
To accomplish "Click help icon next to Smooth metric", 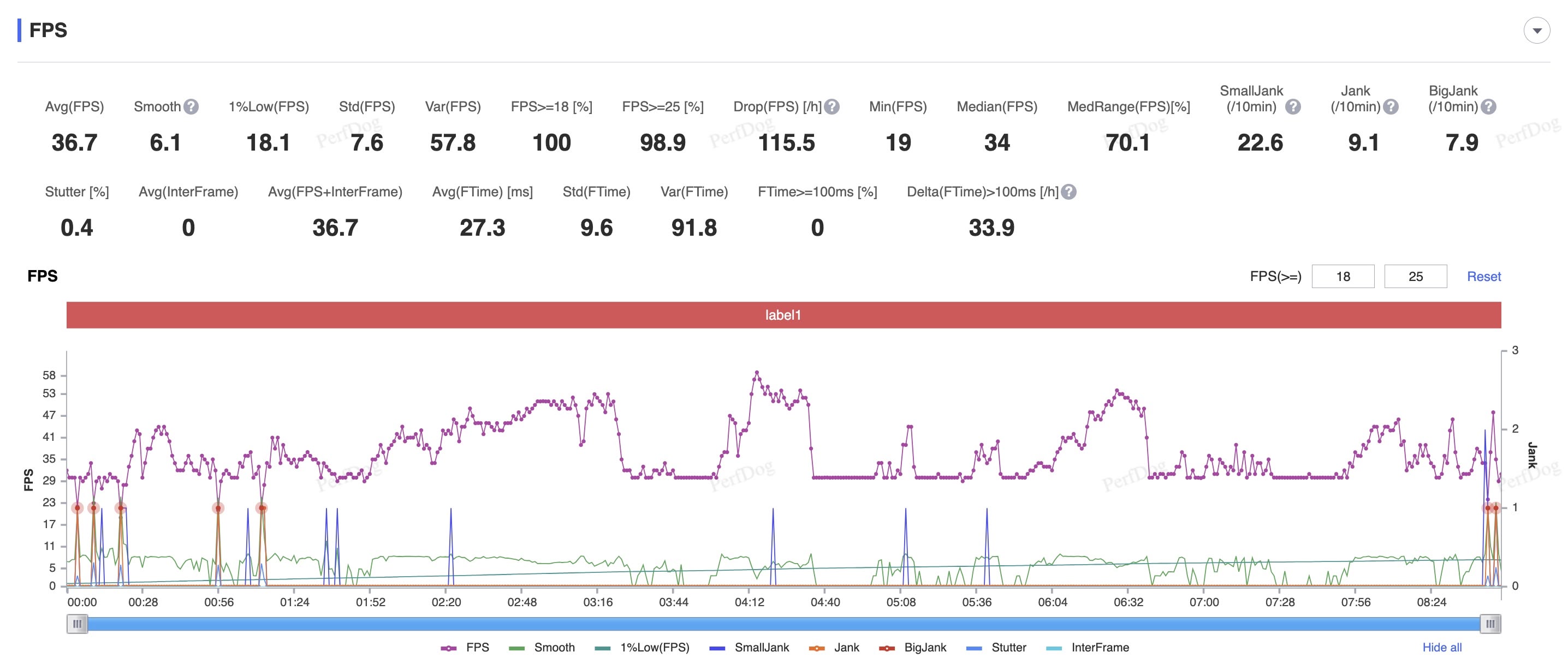I will click(191, 107).
